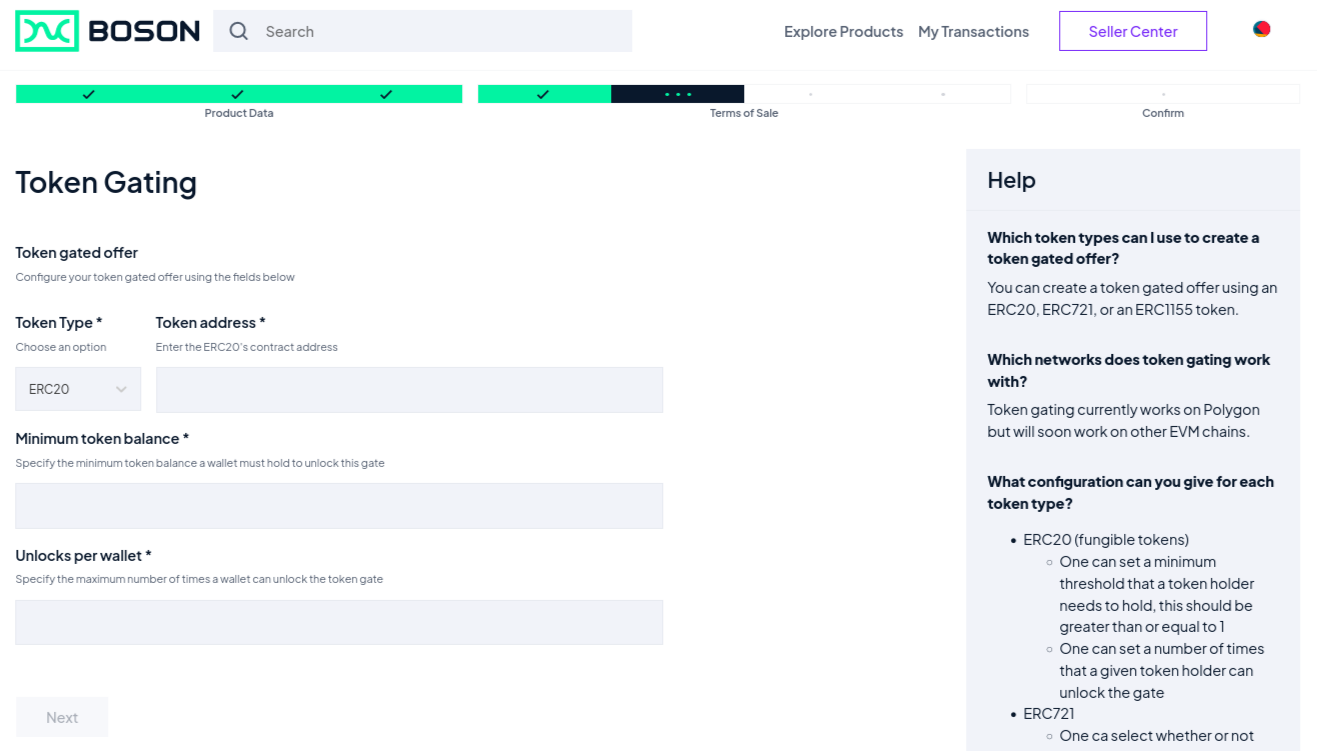
Task: Click the Confirm progress bar segment
Action: click(1163, 93)
